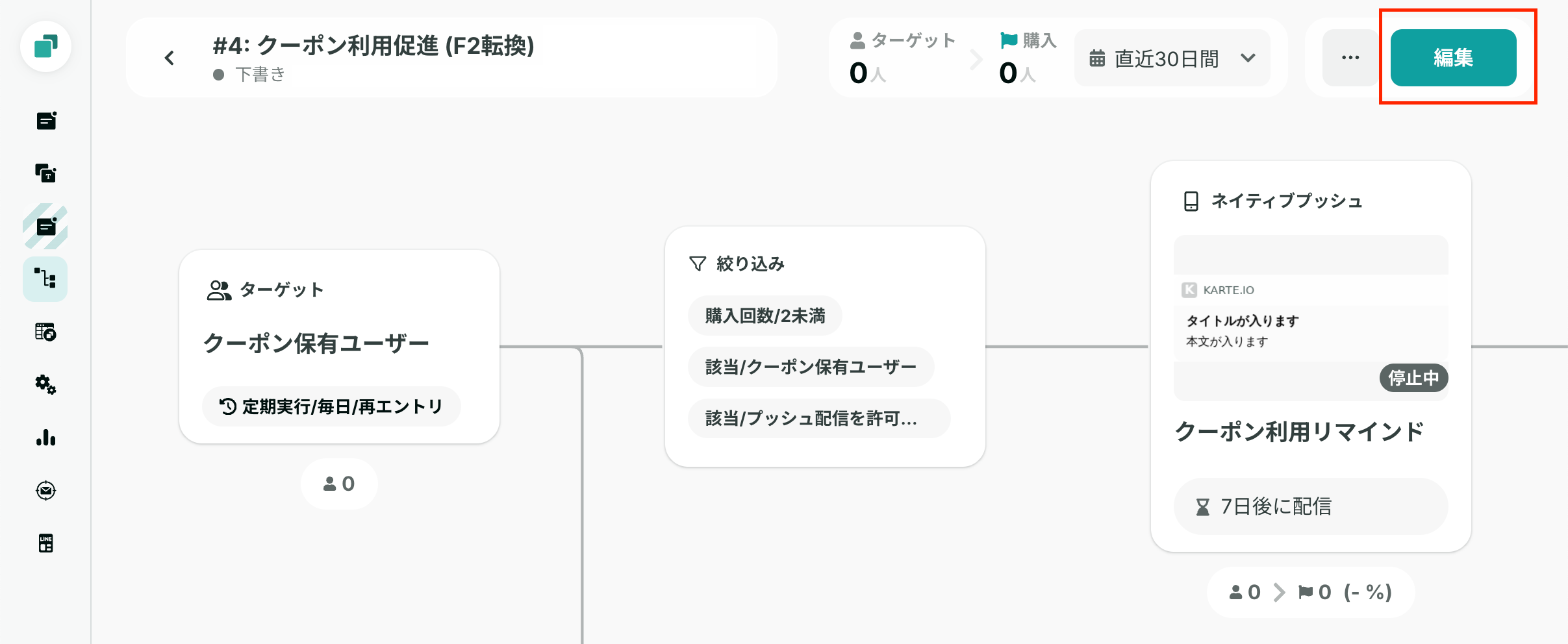The height and width of the screenshot is (644, 1568).
Task: Go back using the left chevron
Action: (170, 58)
